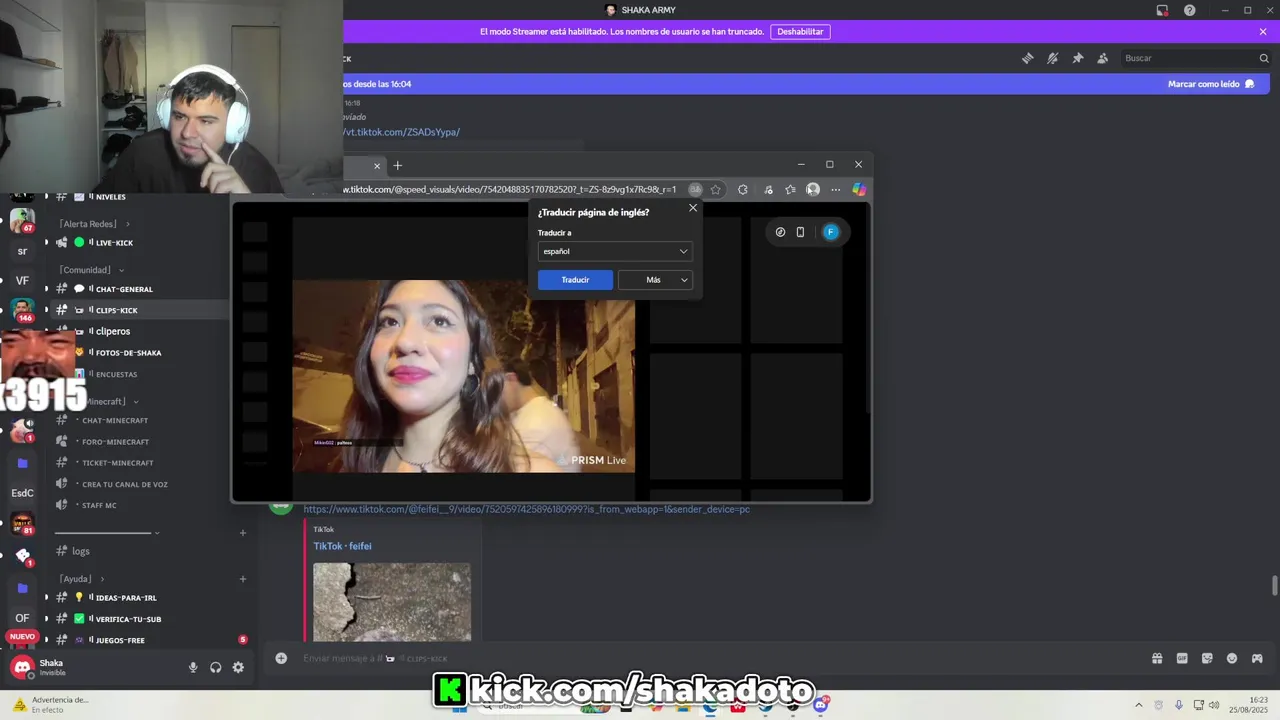
Task: Click phone icon in TikTok overlay
Action: pos(800,232)
